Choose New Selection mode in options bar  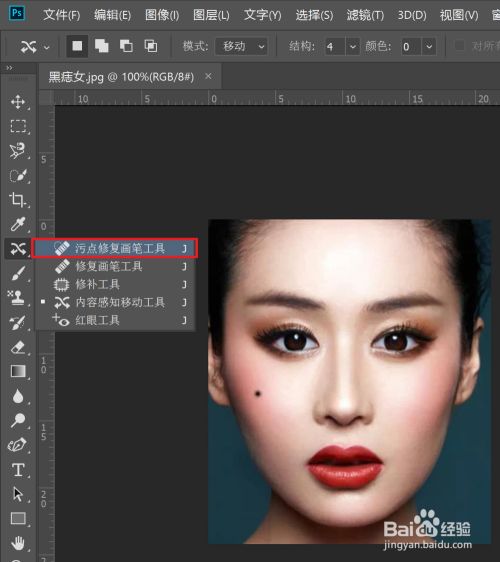coord(77,46)
